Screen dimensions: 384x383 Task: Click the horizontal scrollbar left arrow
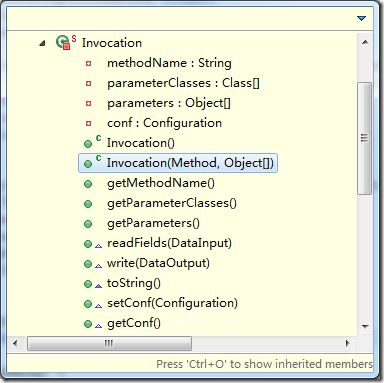15,343
